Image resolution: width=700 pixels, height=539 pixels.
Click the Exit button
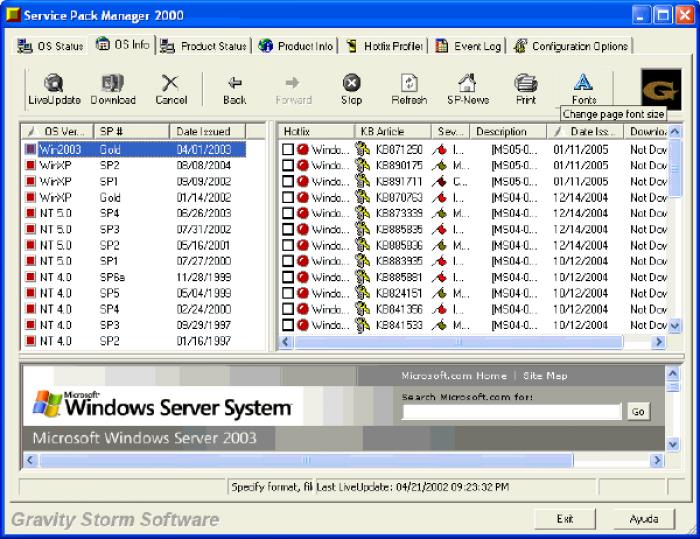[565, 519]
